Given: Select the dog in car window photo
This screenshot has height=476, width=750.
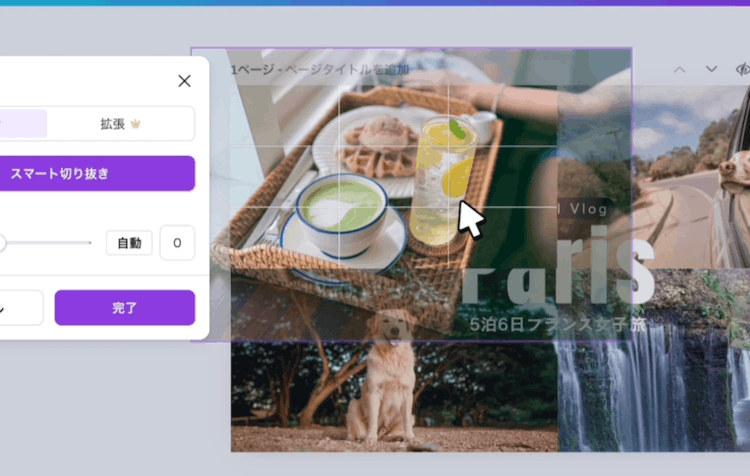Looking at the screenshot, I should (x=691, y=177).
